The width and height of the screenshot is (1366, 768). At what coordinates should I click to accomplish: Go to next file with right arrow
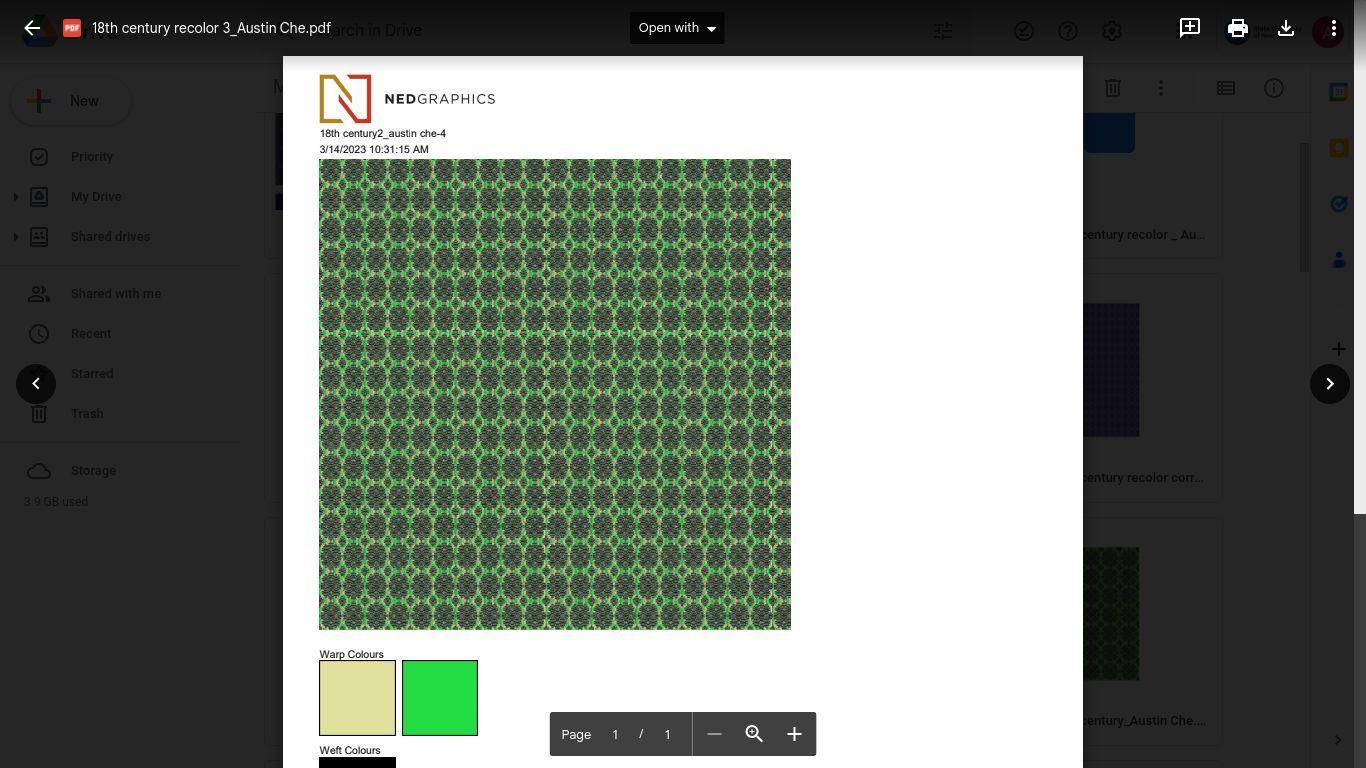1330,384
